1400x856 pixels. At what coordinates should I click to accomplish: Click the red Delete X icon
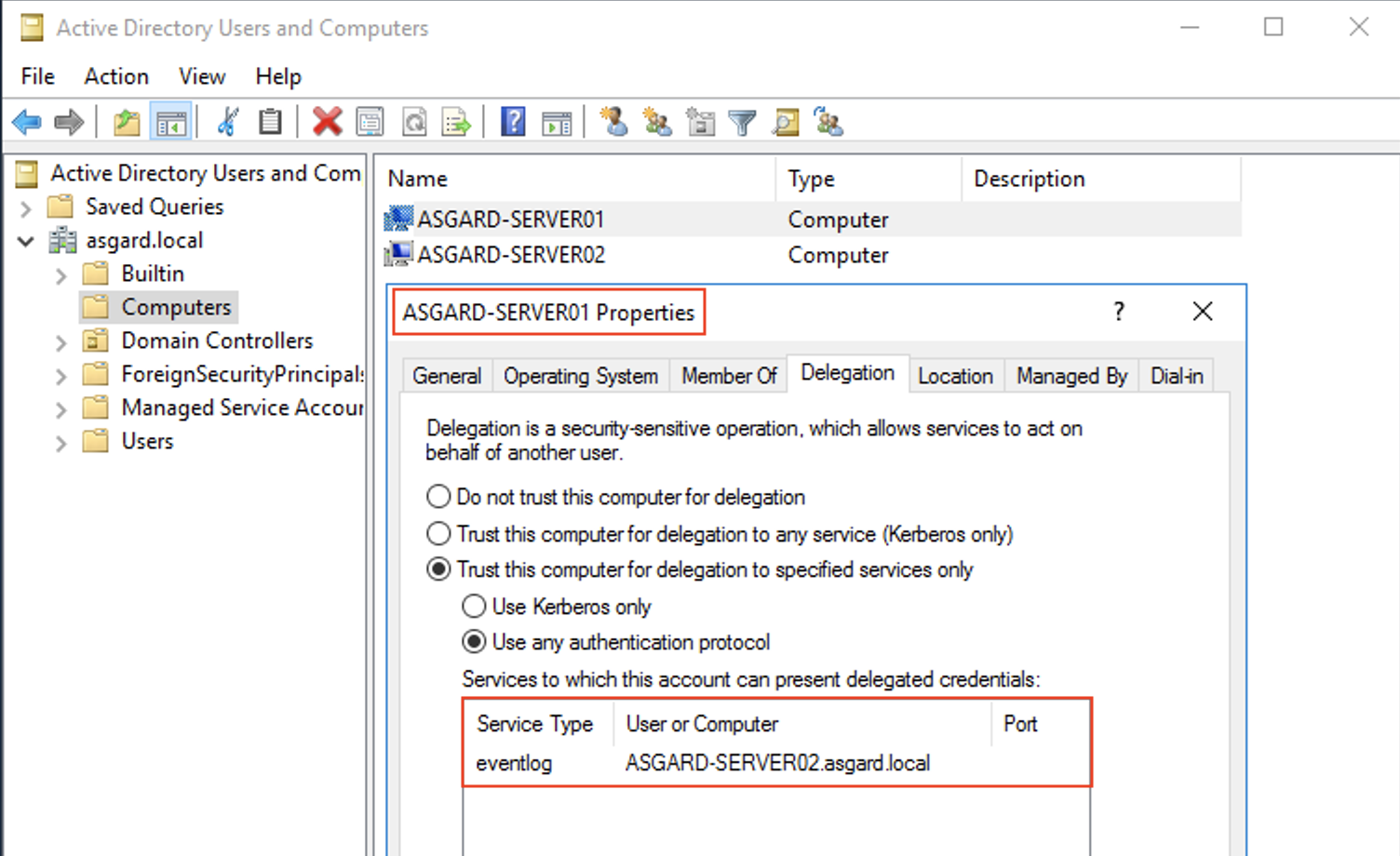point(327,122)
